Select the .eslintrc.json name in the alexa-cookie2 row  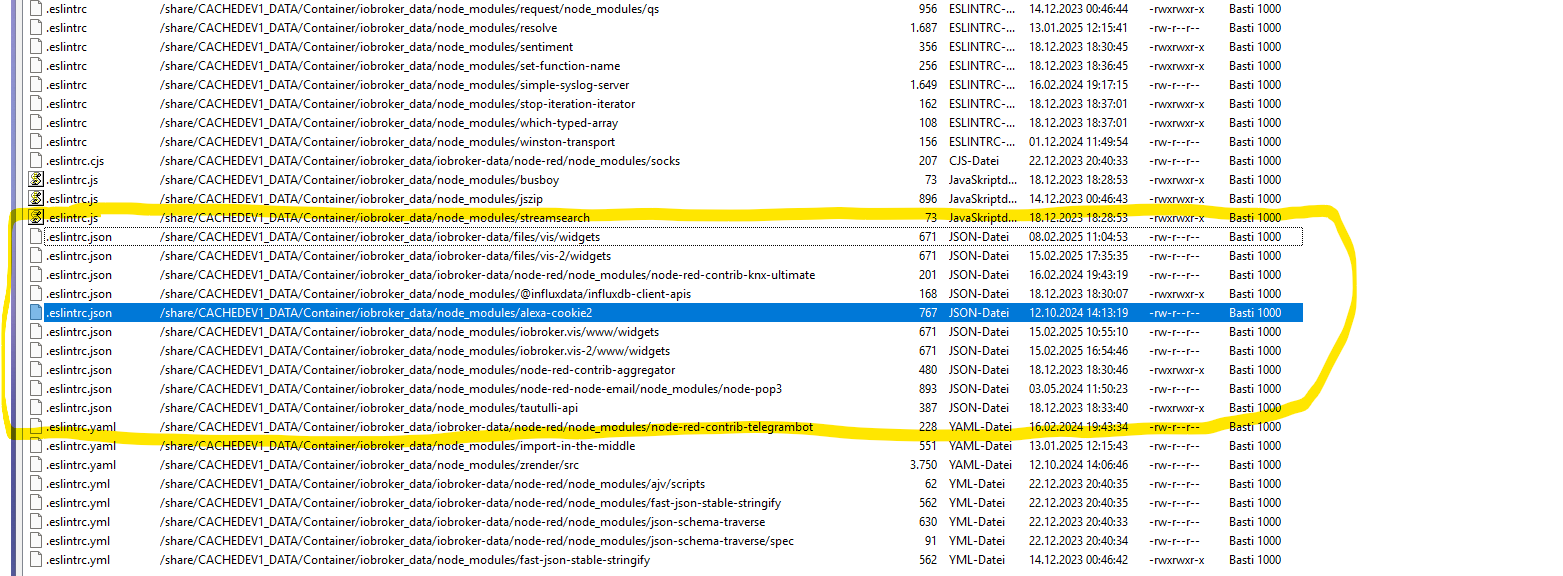[x=79, y=313]
